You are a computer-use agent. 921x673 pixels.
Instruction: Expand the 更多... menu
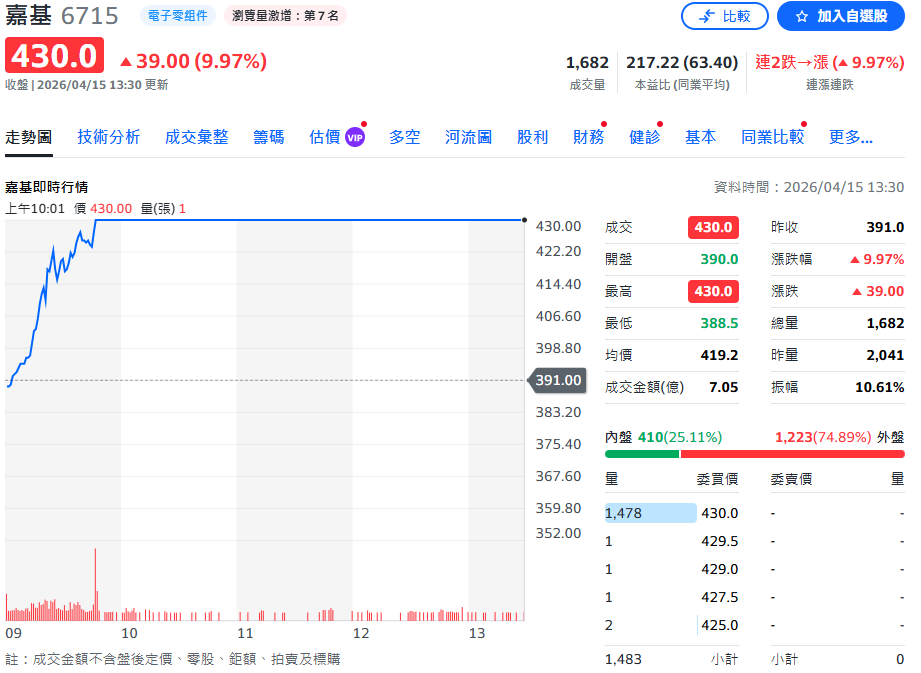point(850,137)
